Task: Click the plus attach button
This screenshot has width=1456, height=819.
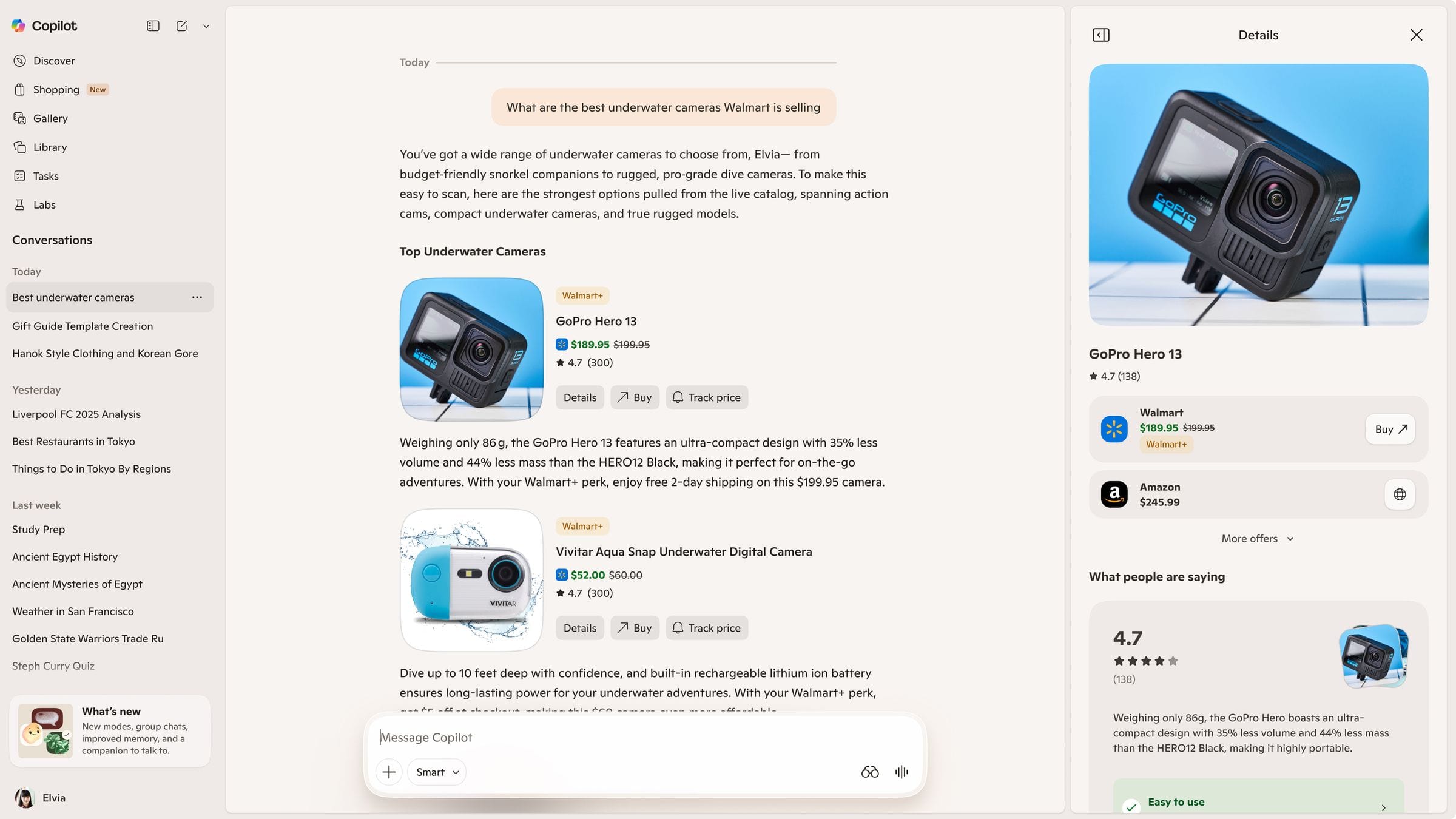Action: (389, 772)
